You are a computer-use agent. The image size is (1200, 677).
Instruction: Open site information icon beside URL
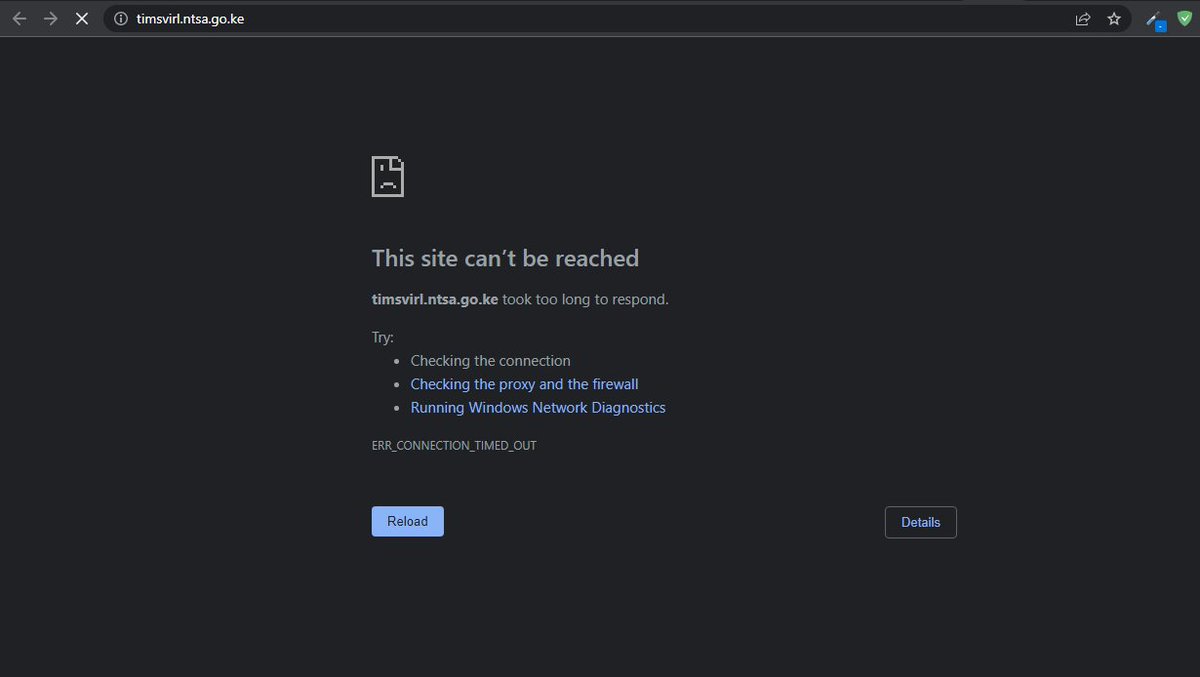120,18
